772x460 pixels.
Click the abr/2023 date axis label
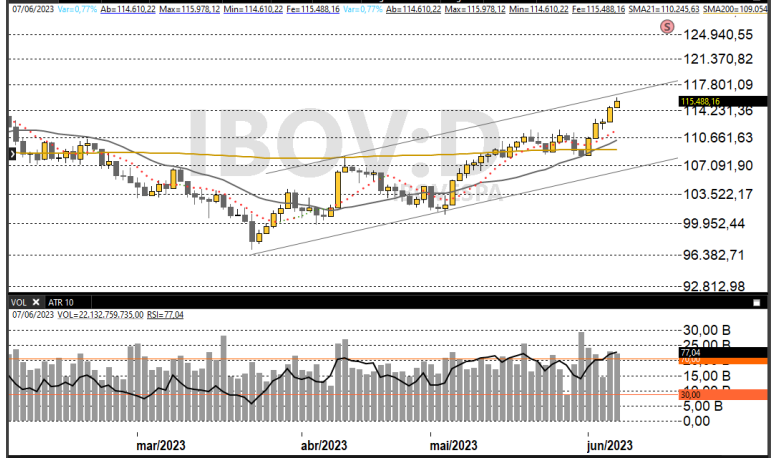click(x=324, y=446)
